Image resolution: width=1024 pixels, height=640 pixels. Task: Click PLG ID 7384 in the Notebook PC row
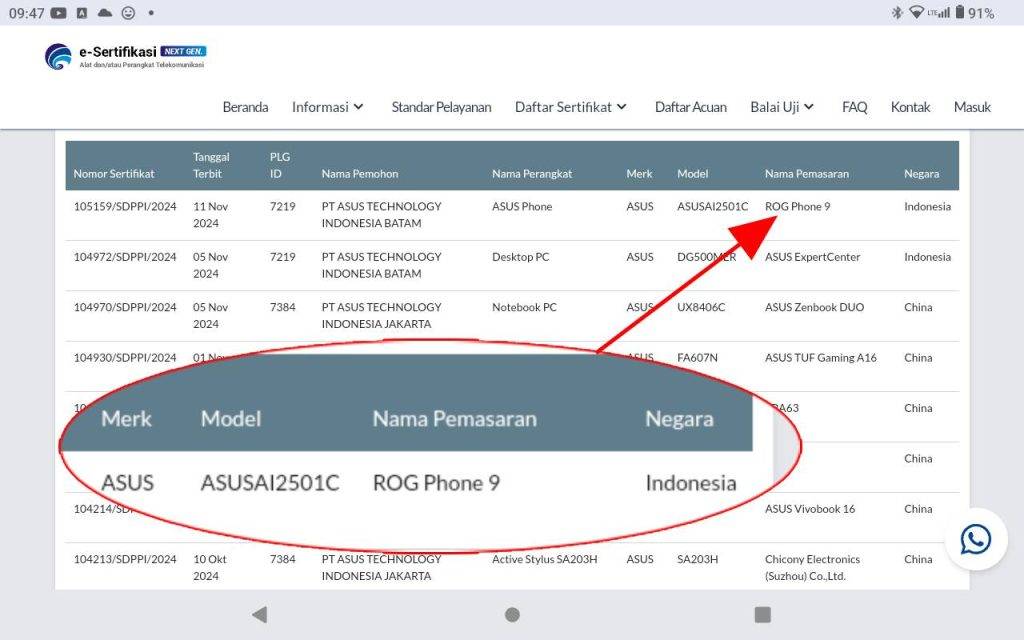click(x=283, y=307)
